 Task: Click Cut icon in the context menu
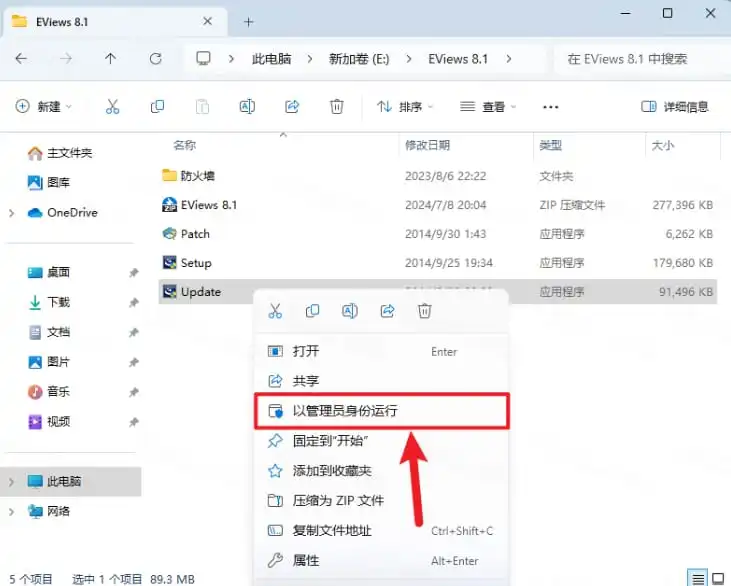coord(275,311)
